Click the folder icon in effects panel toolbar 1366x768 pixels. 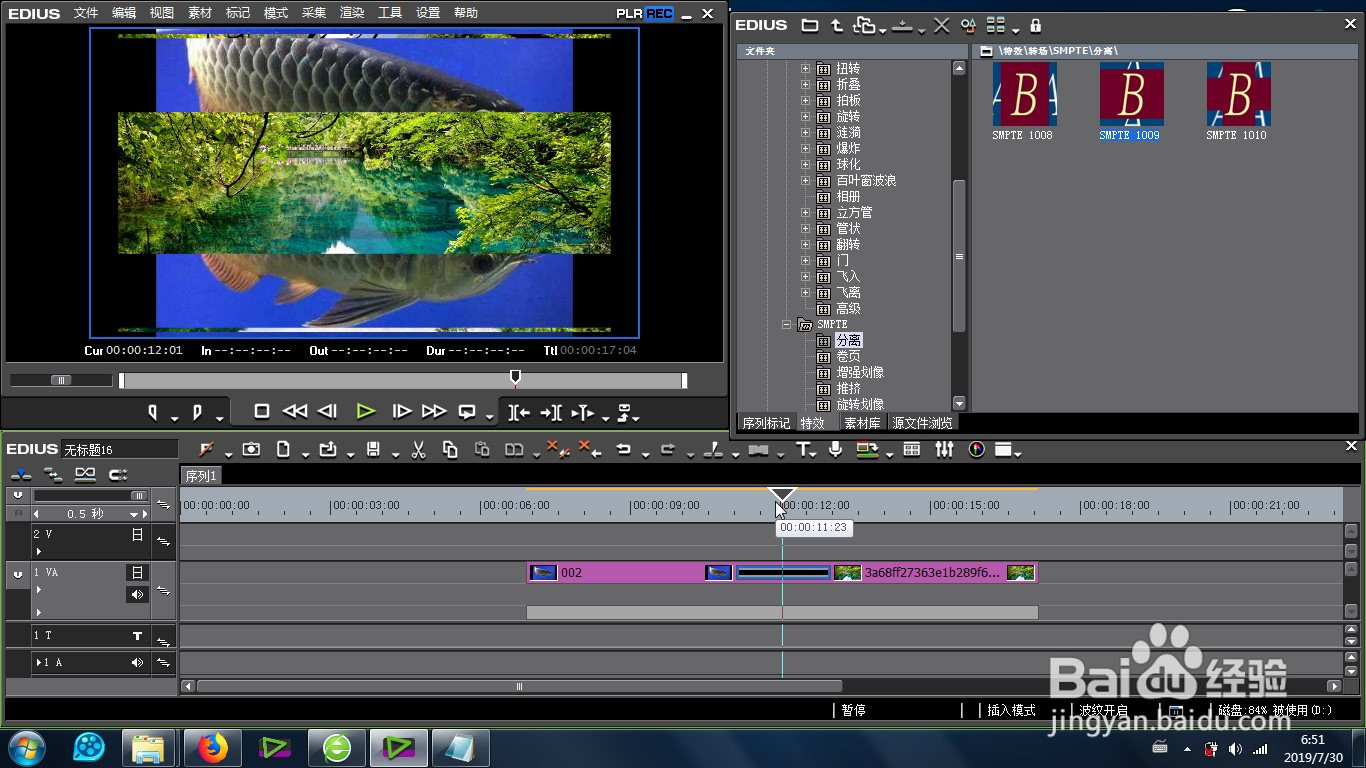[810, 25]
